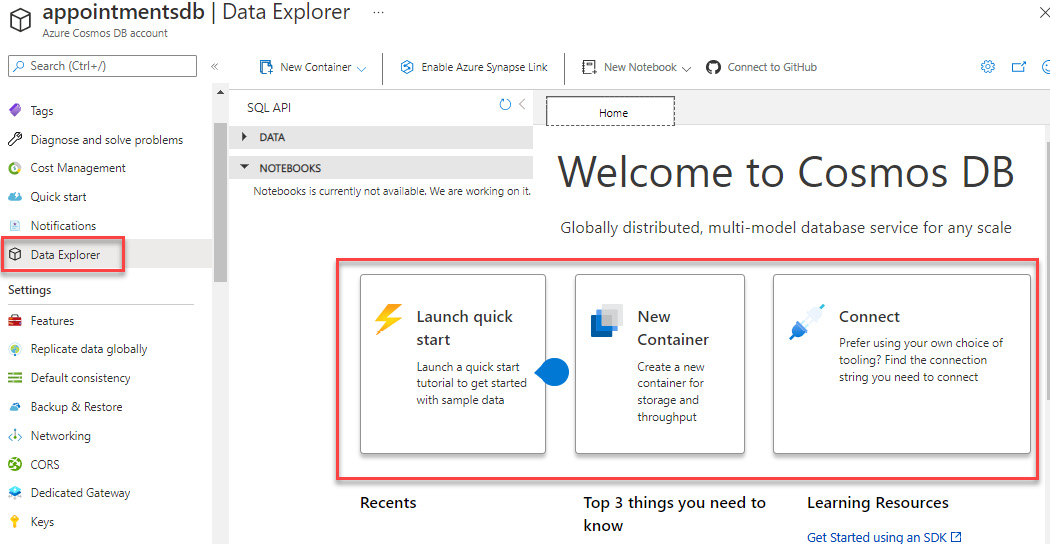Viewport: 1050px width, 544px height.
Task: Click the Cosmos DB cube icon beside appointmentsdb
Action: [x=19, y=19]
